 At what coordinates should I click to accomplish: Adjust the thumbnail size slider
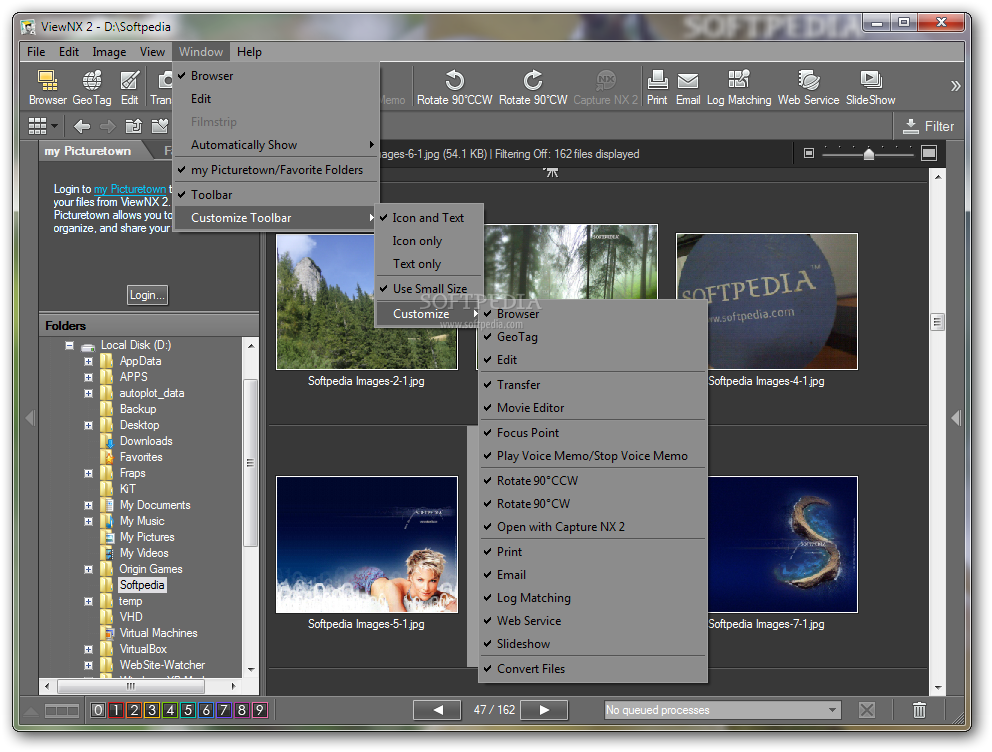point(869,154)
